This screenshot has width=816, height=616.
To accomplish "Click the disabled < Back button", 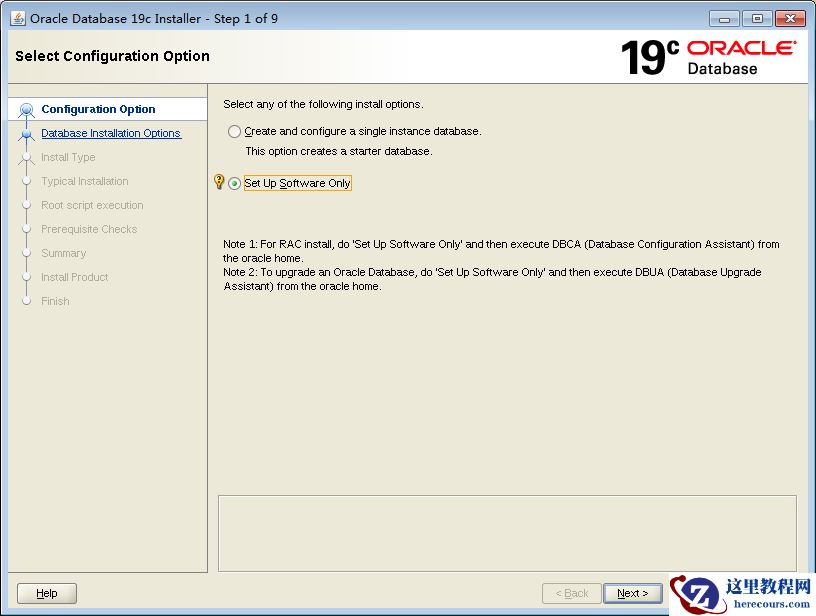I will point(571,593).
